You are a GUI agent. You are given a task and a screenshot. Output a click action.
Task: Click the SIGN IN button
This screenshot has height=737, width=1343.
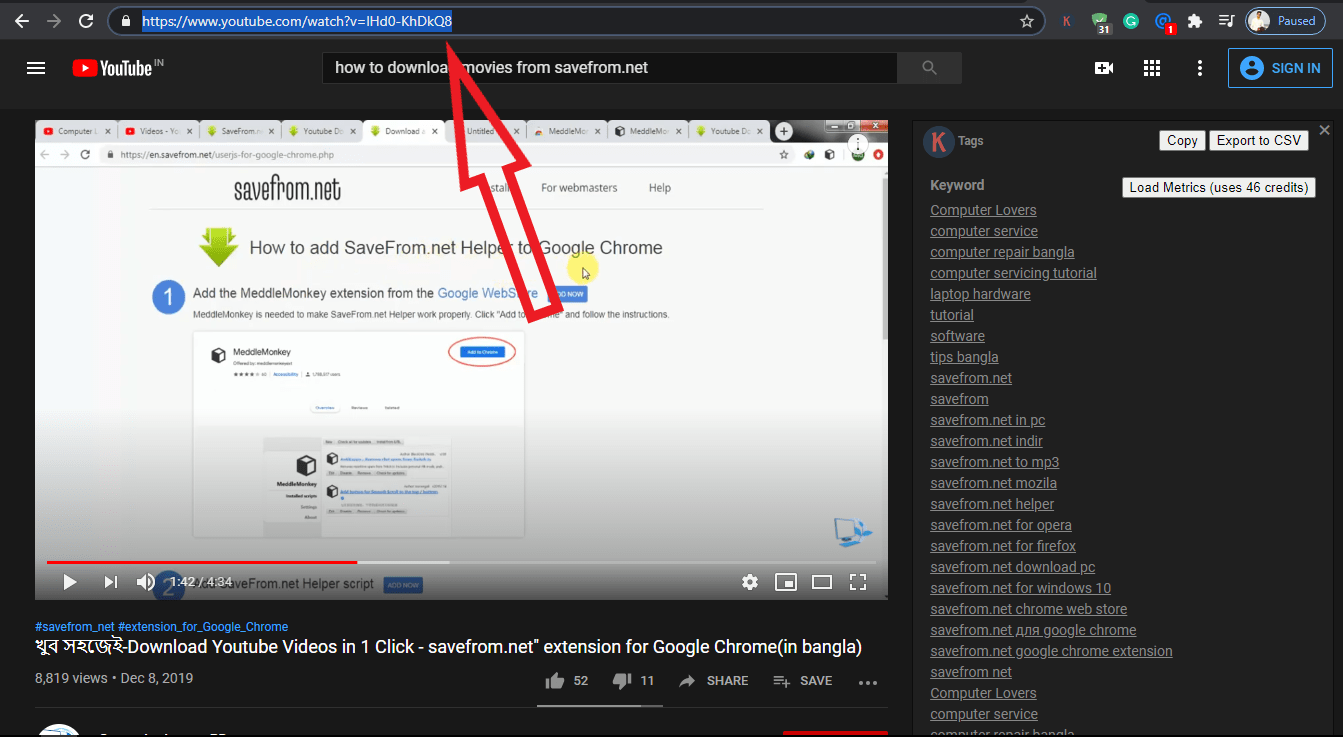(1280, 68)
